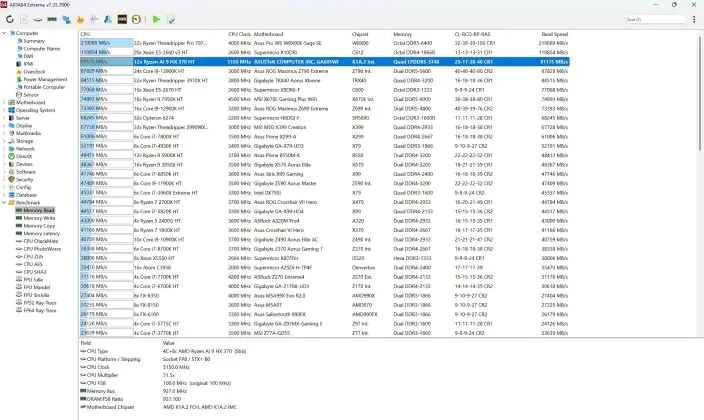This screenshot has height=420, width=704.
Task: Sort by the Motherboard column header
Action: pos(268,34)
